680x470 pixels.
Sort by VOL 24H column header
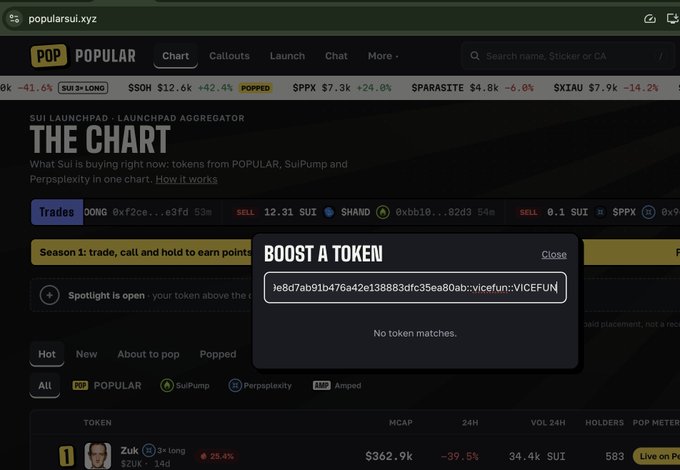coord(548,423)
